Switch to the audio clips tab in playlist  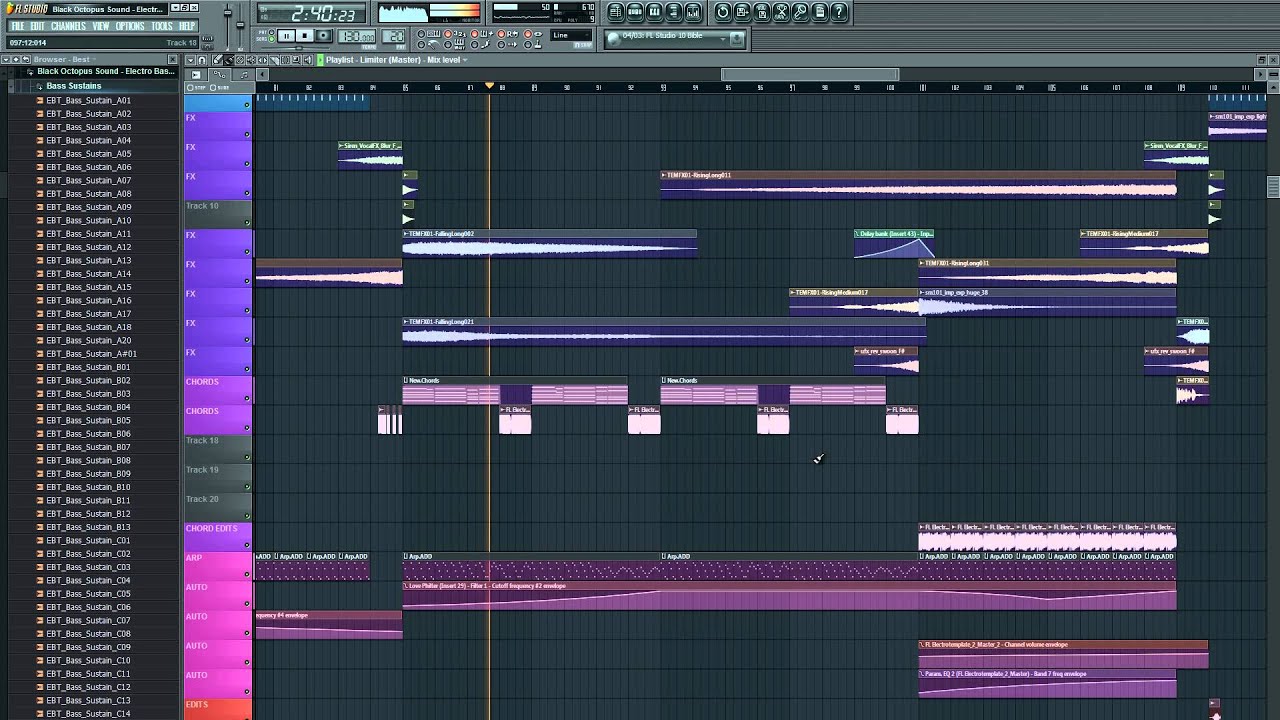[x=196, y=75]
